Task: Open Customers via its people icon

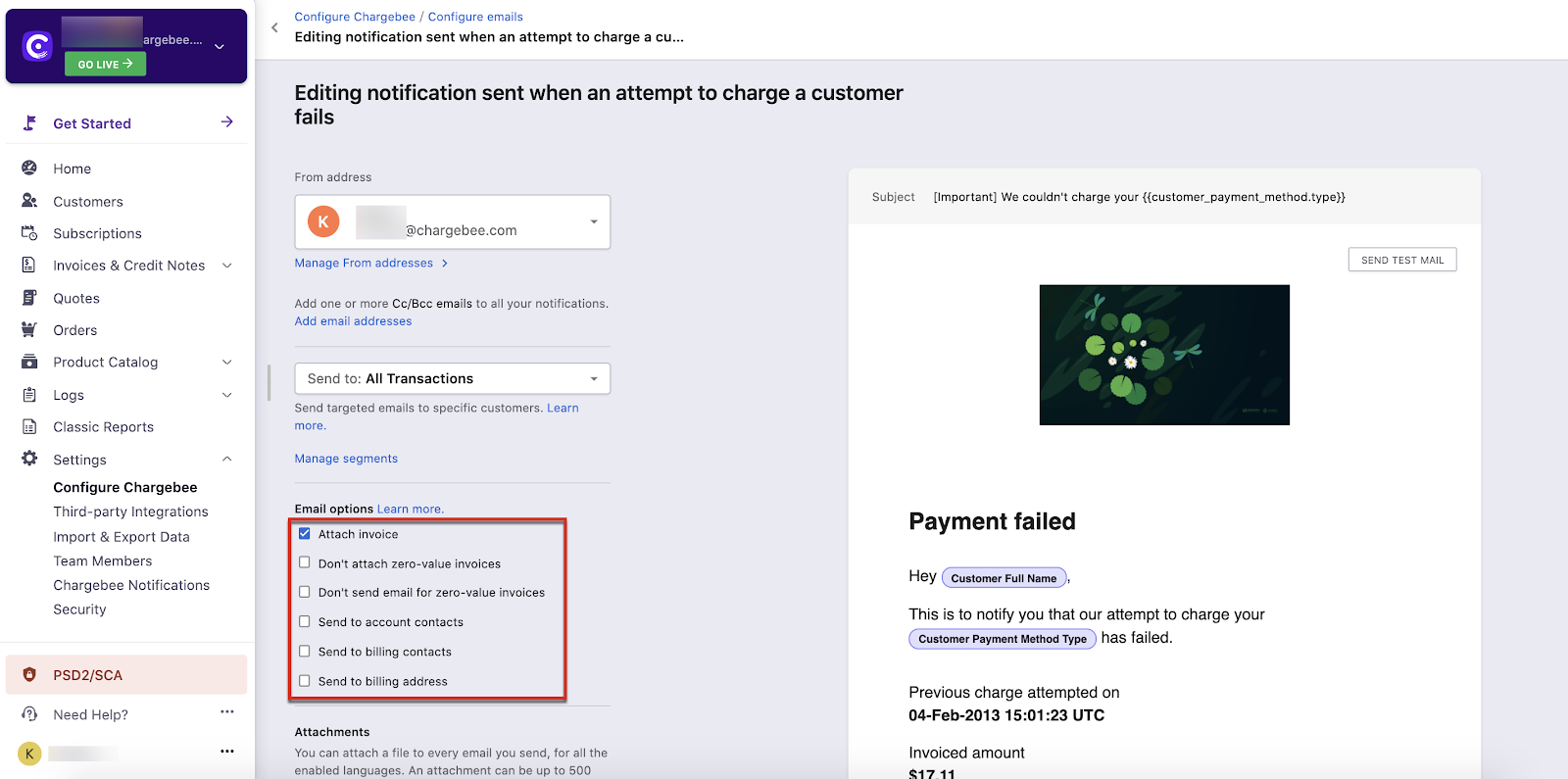Action: click(29, 201)
